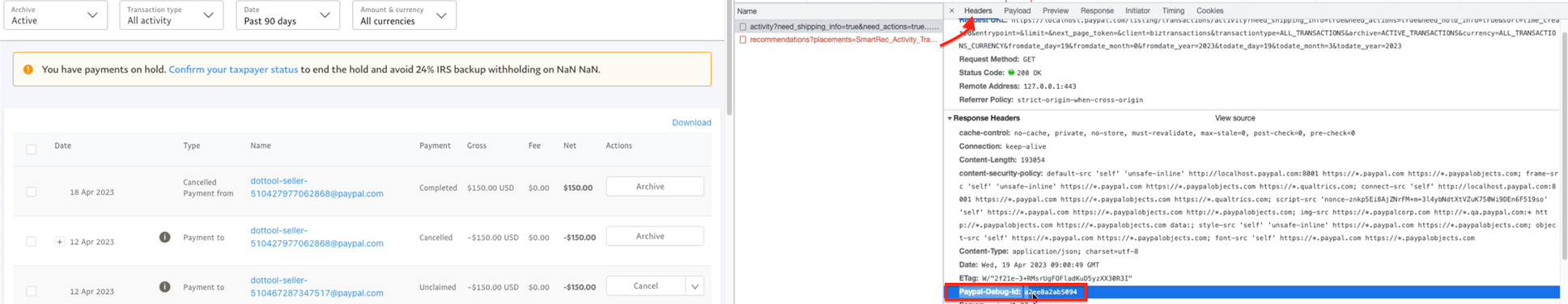Click the Connection keep-alive header line

tap(1002, 146)
